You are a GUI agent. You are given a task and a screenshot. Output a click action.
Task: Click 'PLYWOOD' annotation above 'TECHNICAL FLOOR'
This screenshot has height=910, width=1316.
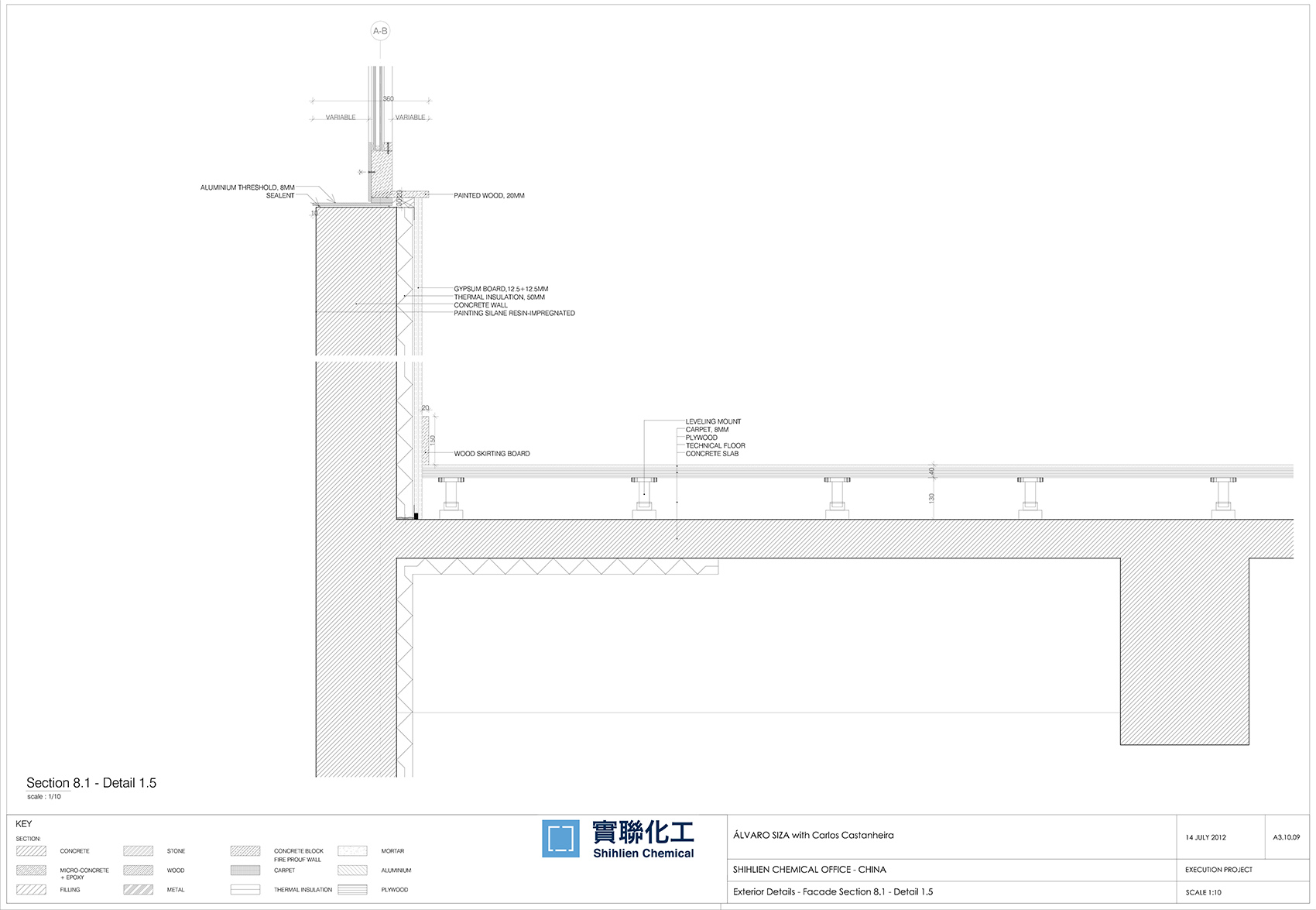click(x=701, y=438)
